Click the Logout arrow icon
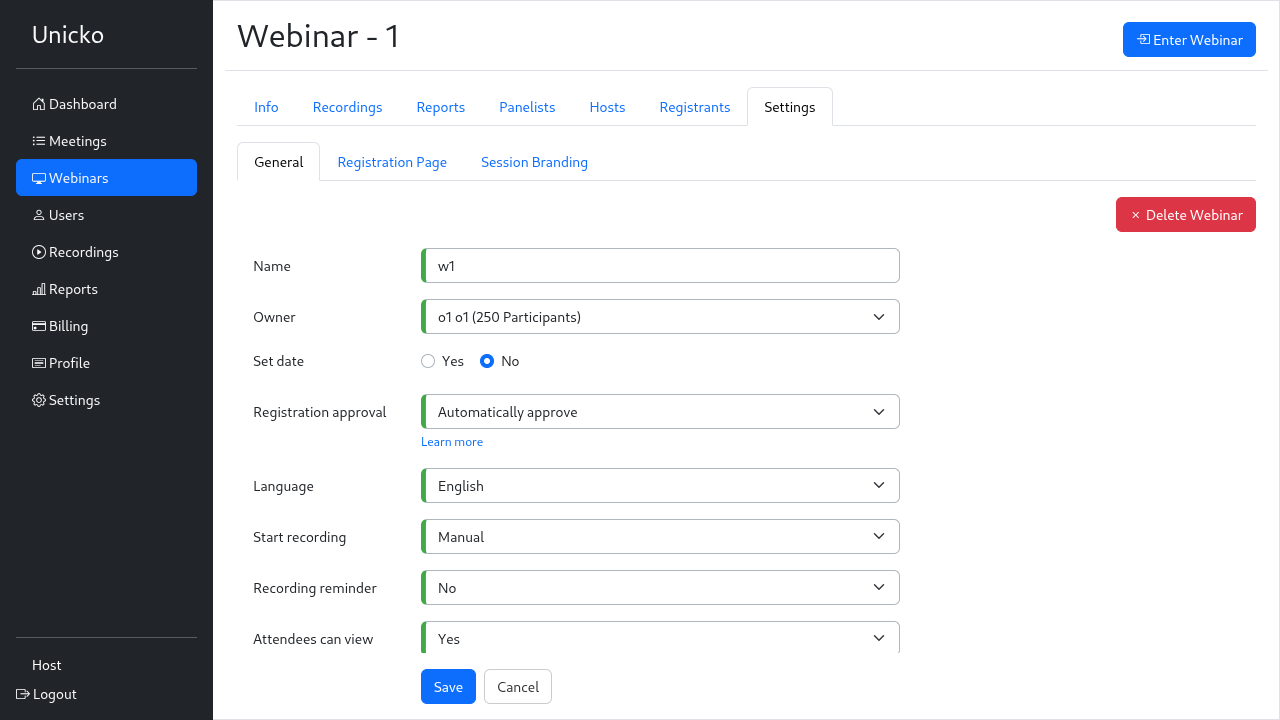Screen dimensions: 1280x720 [23, 694]
